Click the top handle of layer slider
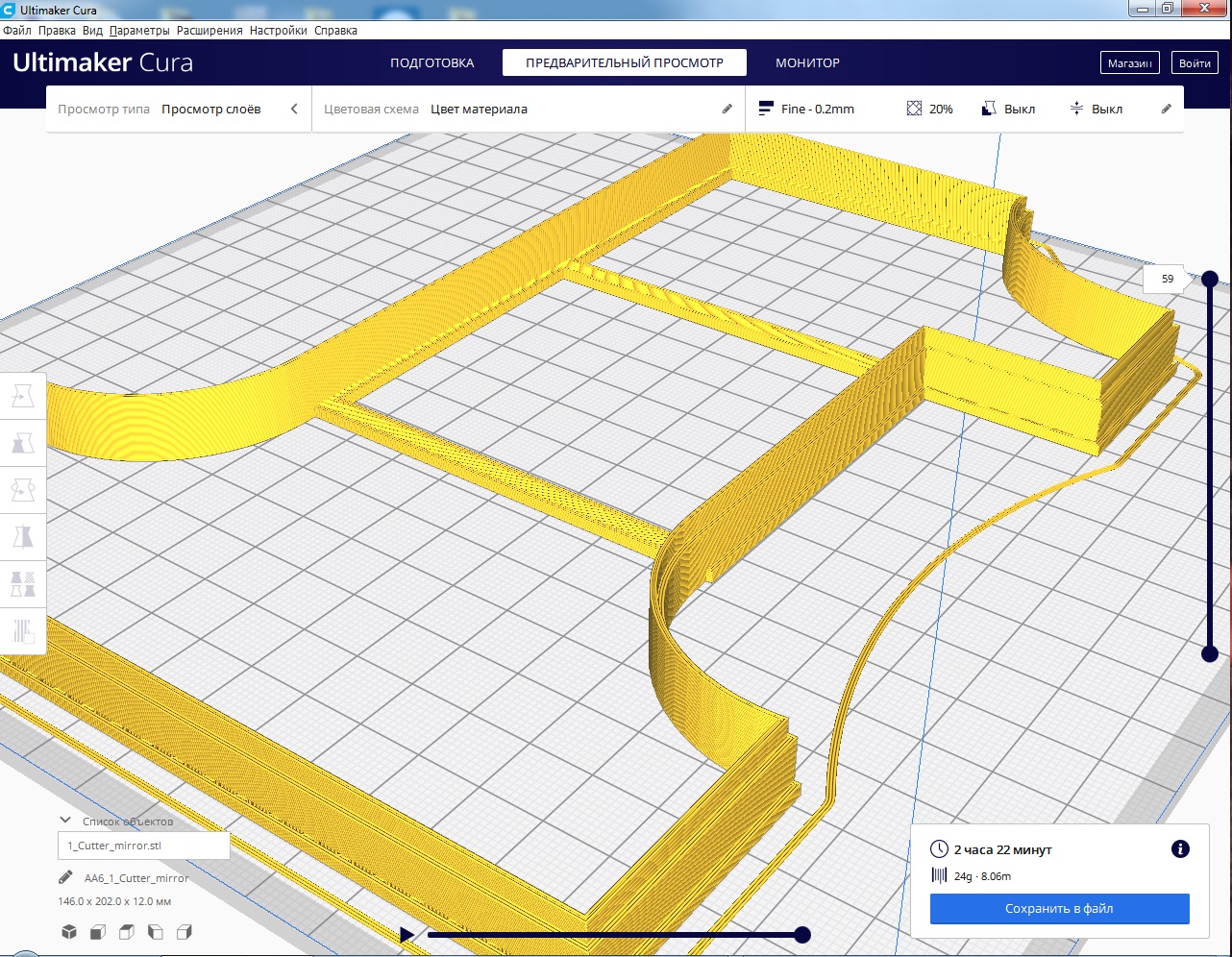 click(x=1210, y=279)
